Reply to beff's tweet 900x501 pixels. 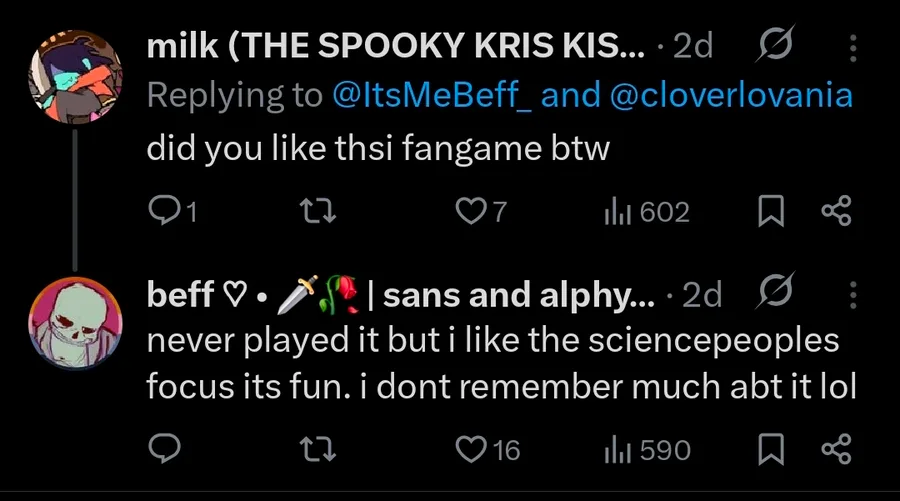coord(162,451)
